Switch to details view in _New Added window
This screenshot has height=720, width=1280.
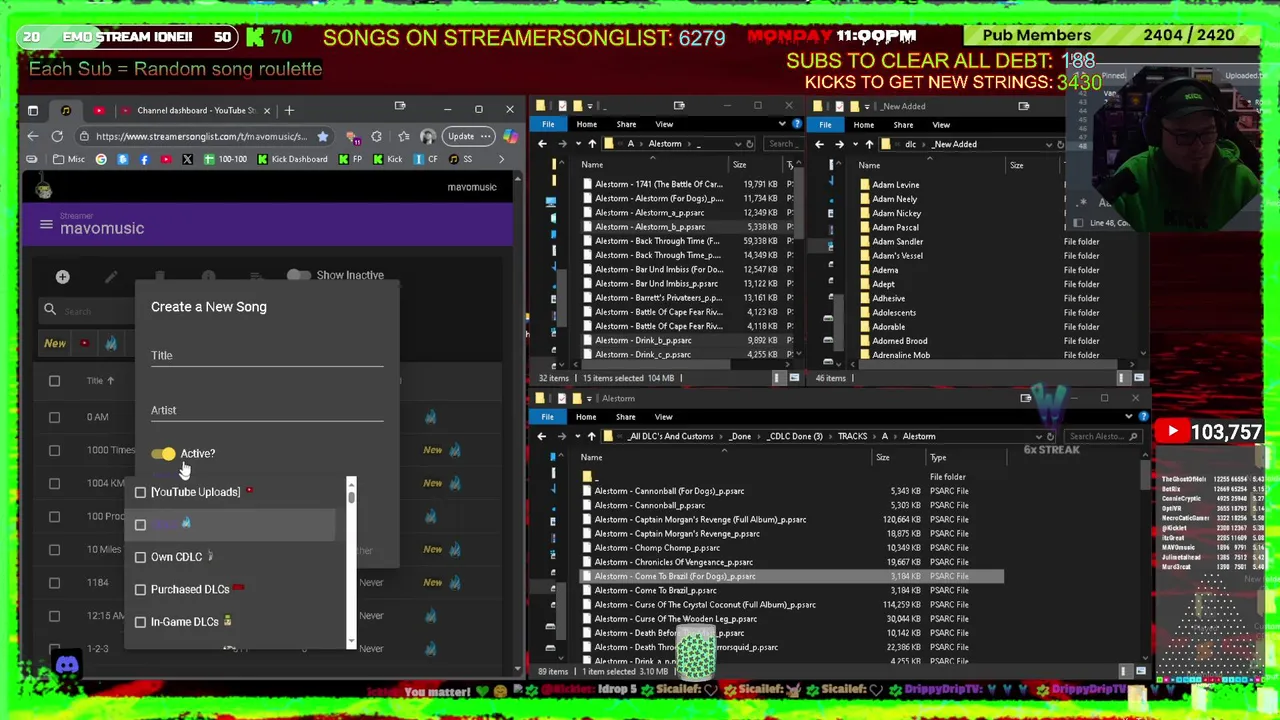pos(1123,378)
